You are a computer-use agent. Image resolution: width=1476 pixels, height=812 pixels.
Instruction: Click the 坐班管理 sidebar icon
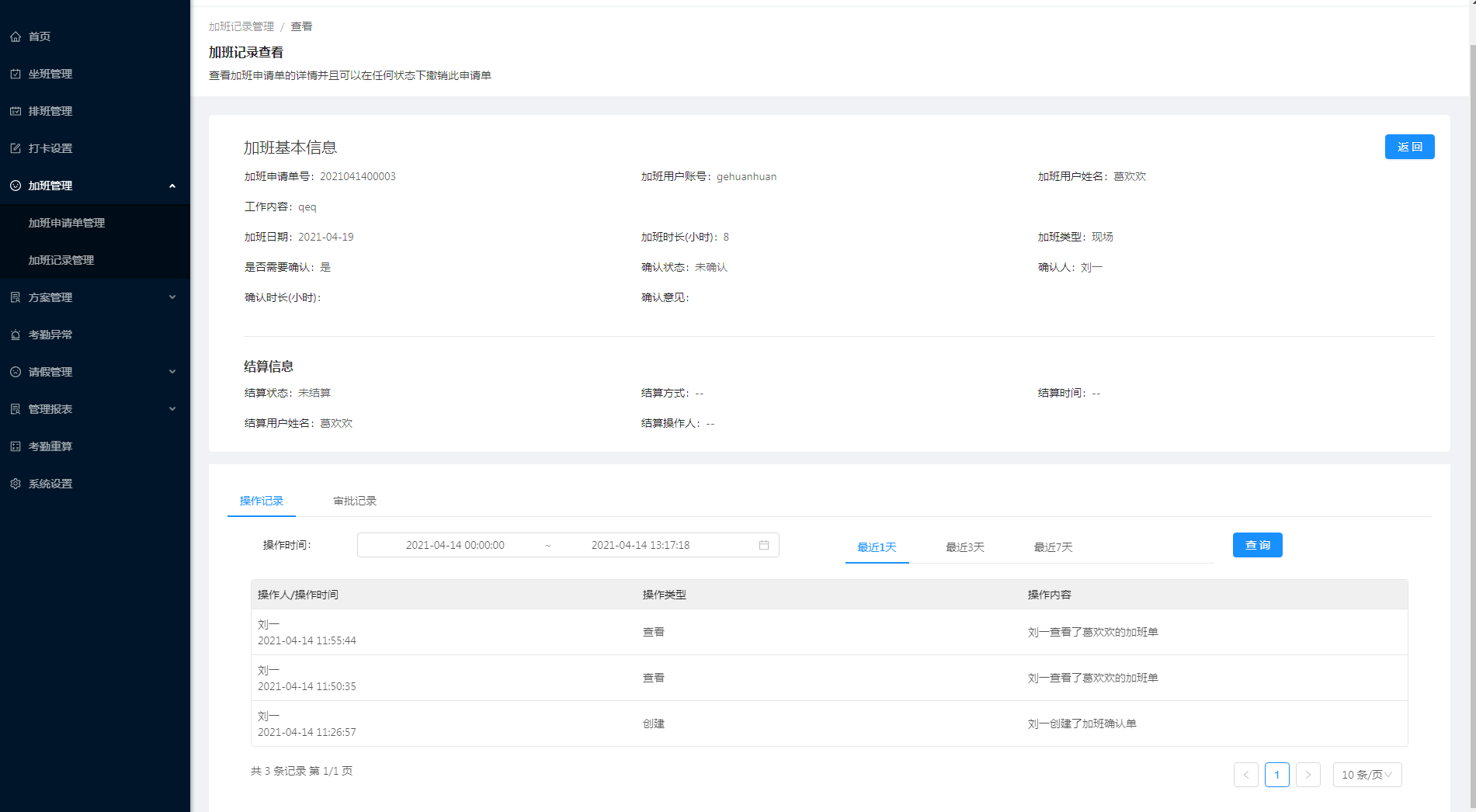(x=16, y=74)
